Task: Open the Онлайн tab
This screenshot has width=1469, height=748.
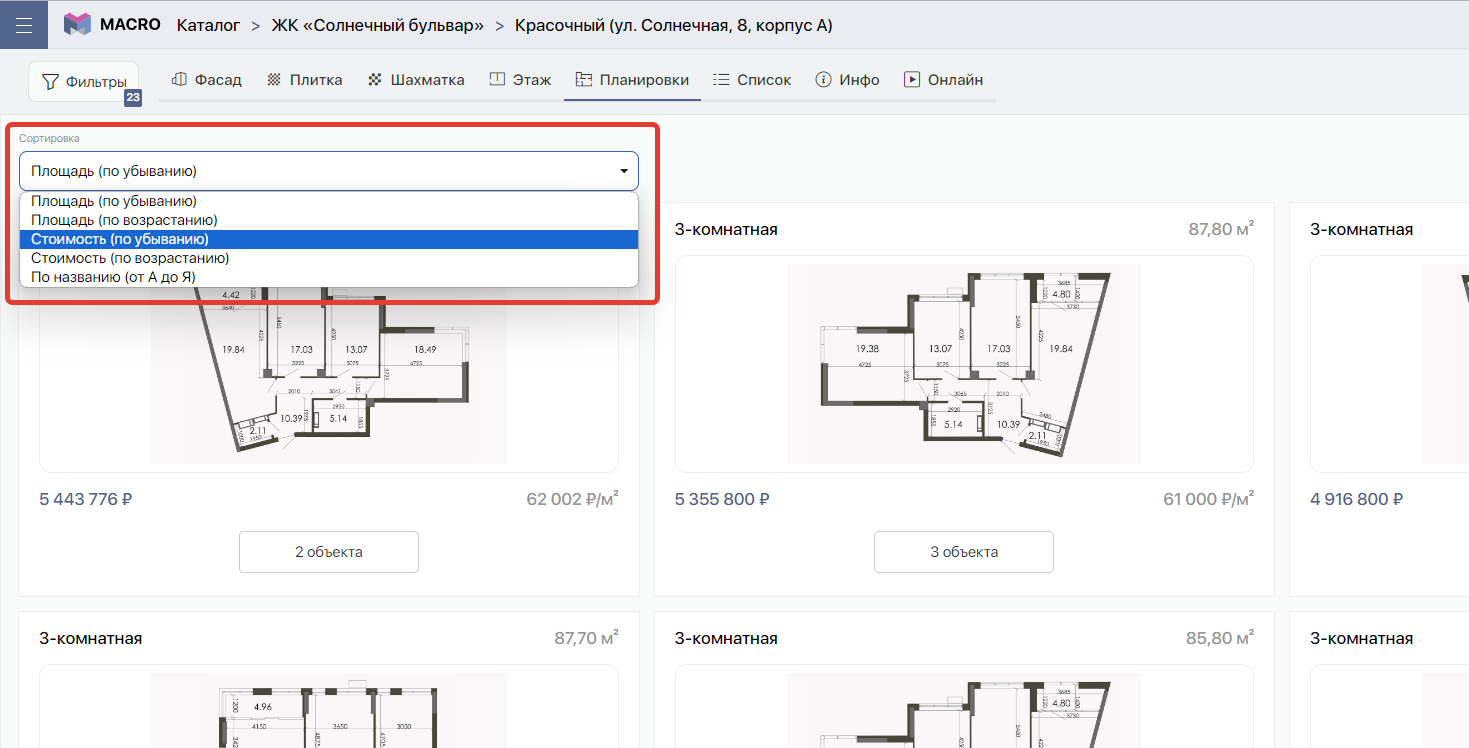Action: [943, 80]
